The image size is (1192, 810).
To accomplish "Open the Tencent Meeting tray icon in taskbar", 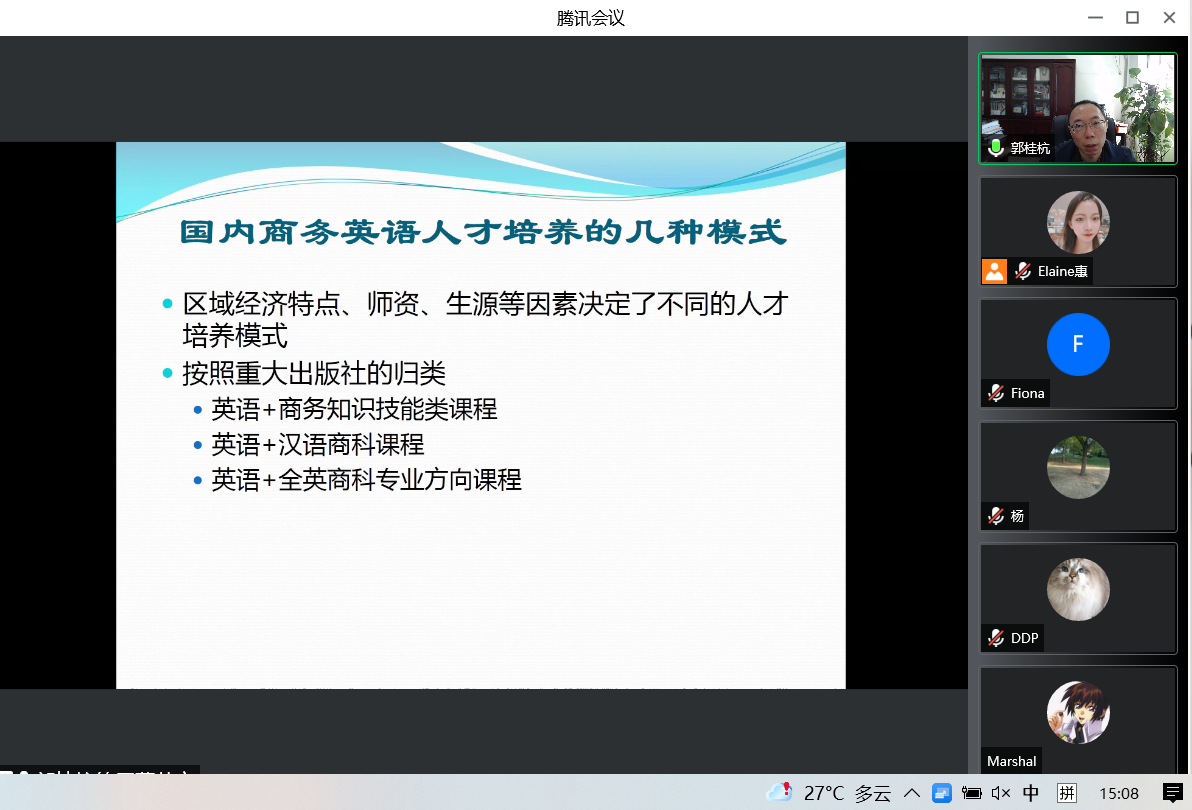I will pos(941,793).
